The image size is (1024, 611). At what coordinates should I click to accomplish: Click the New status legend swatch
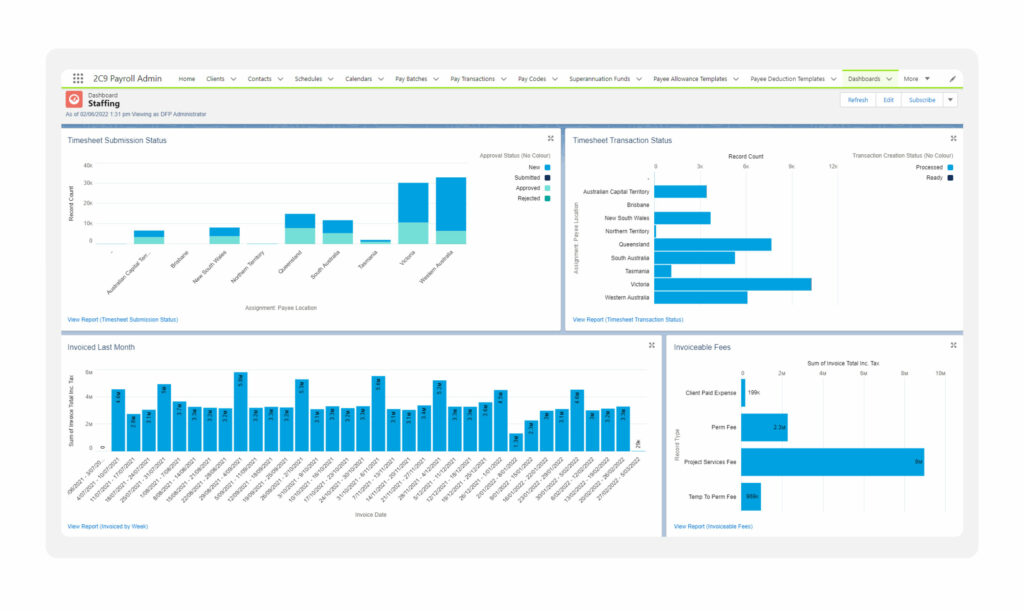click(547, 167)
